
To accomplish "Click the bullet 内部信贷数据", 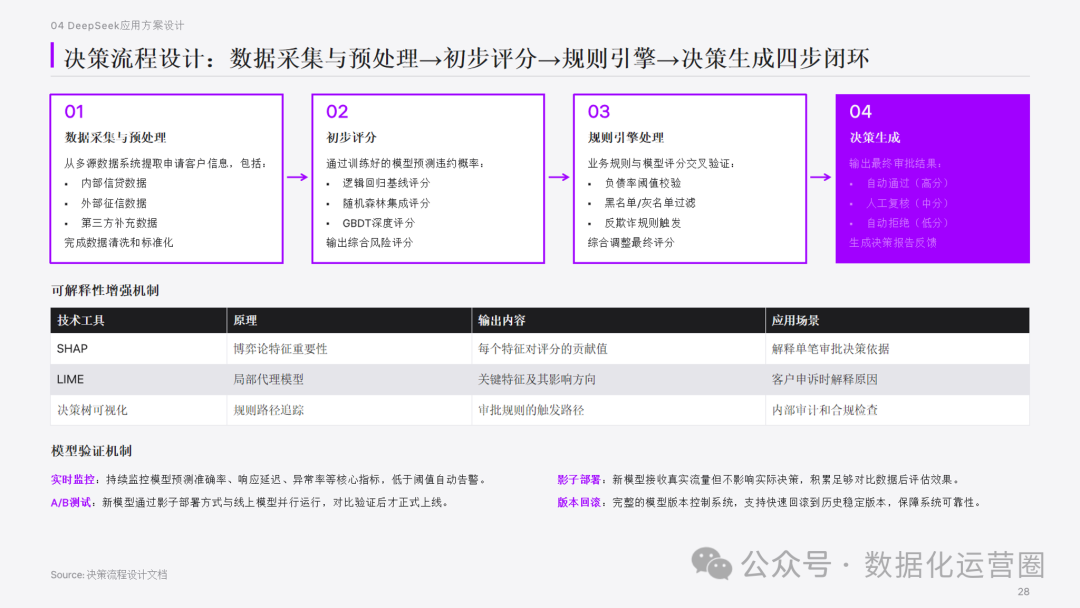I will [114, 183].
